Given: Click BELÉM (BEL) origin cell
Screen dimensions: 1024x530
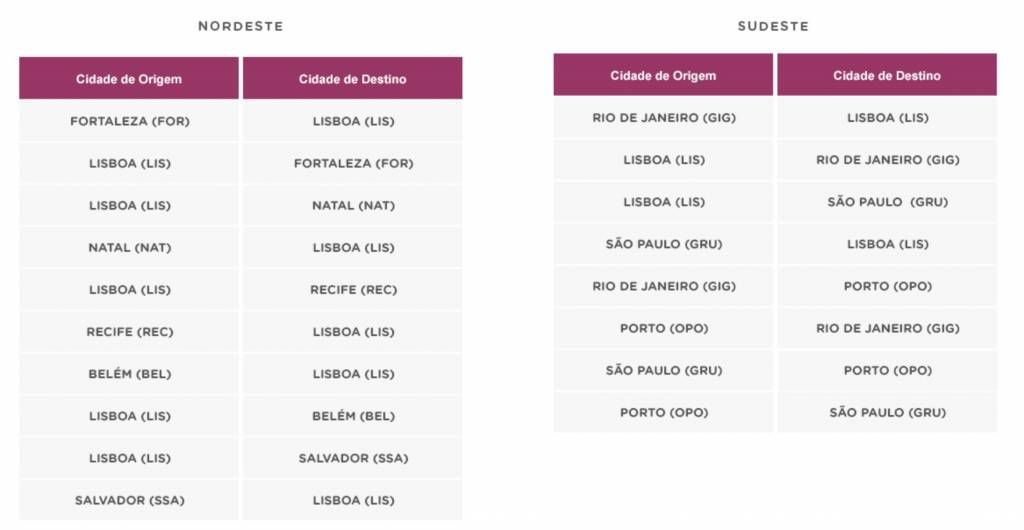Looking at the screenshot, I should (x=129, y=374).
